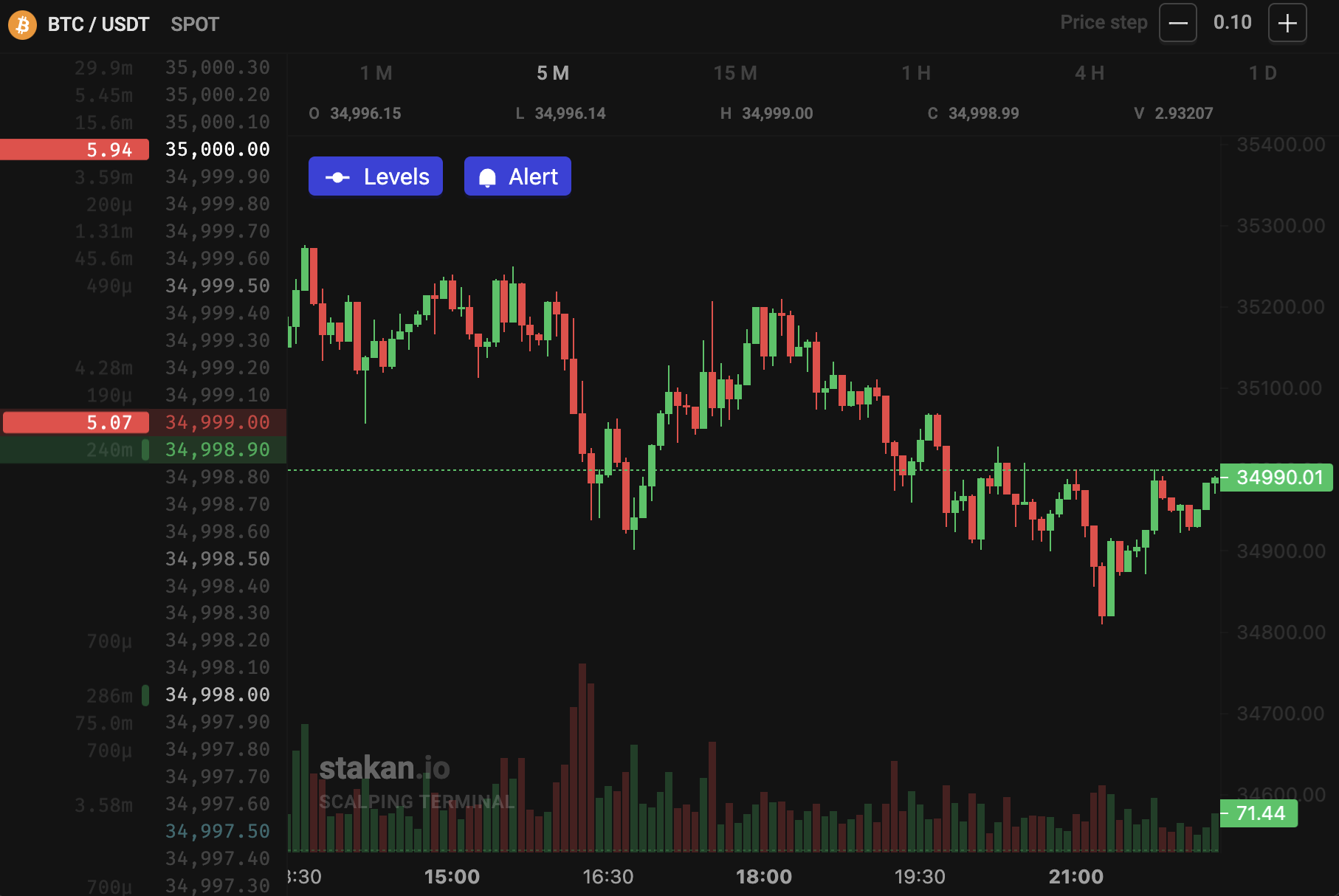
Task: Reselect the active 5 M timeframe
Action: (x=553, y=72)
